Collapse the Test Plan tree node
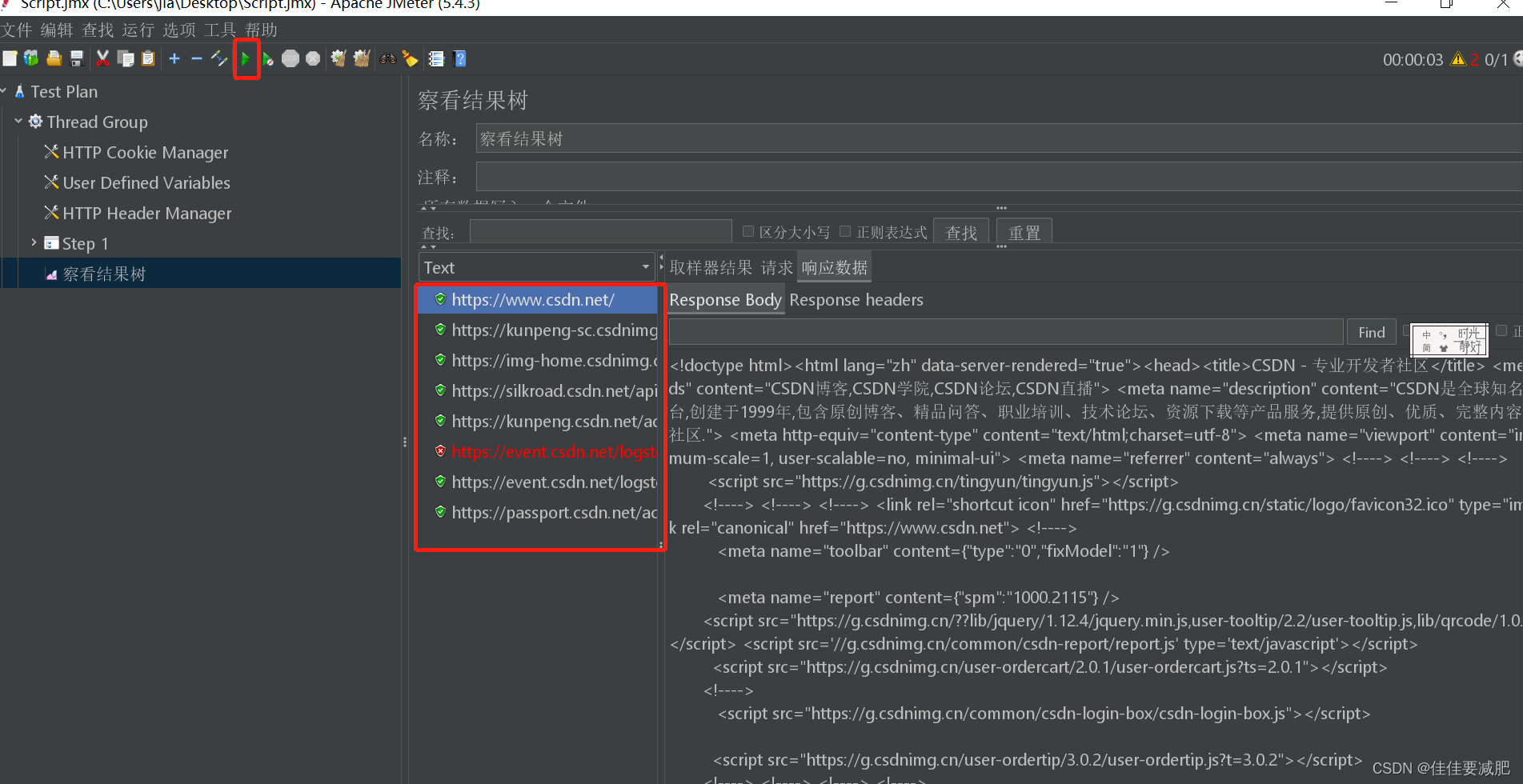Viewport: 1523px width, 784px height. pyautogui.click(x=4, y=91)
